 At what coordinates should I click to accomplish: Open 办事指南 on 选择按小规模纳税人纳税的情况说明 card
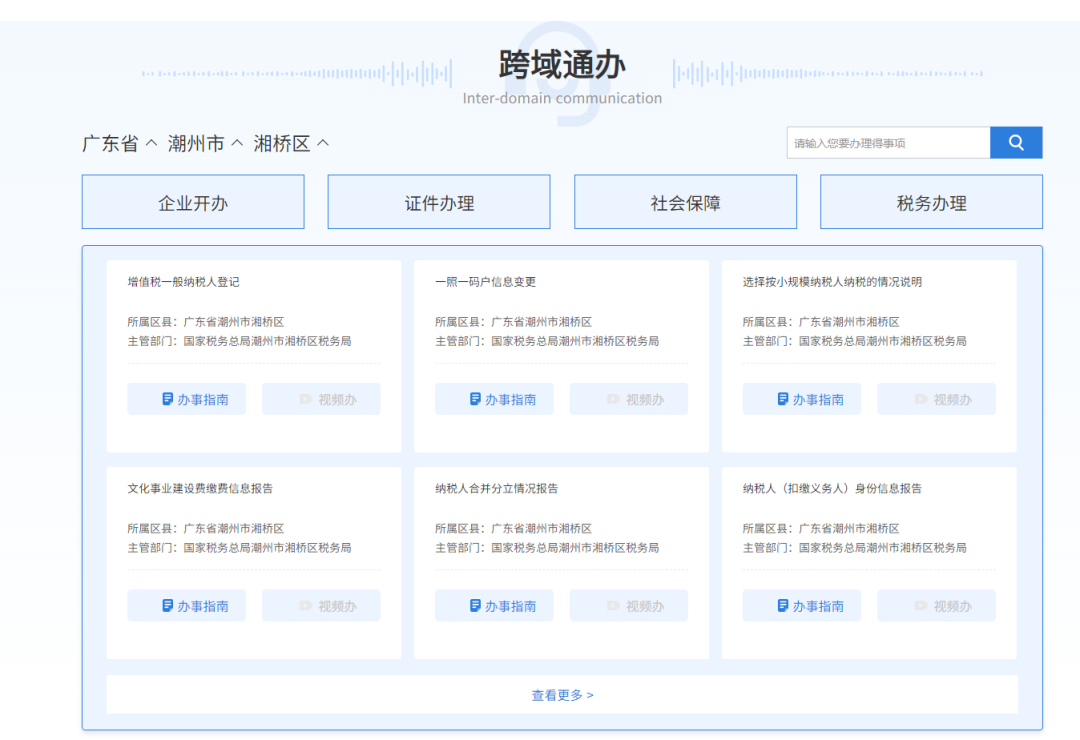(x=801, y=398)
